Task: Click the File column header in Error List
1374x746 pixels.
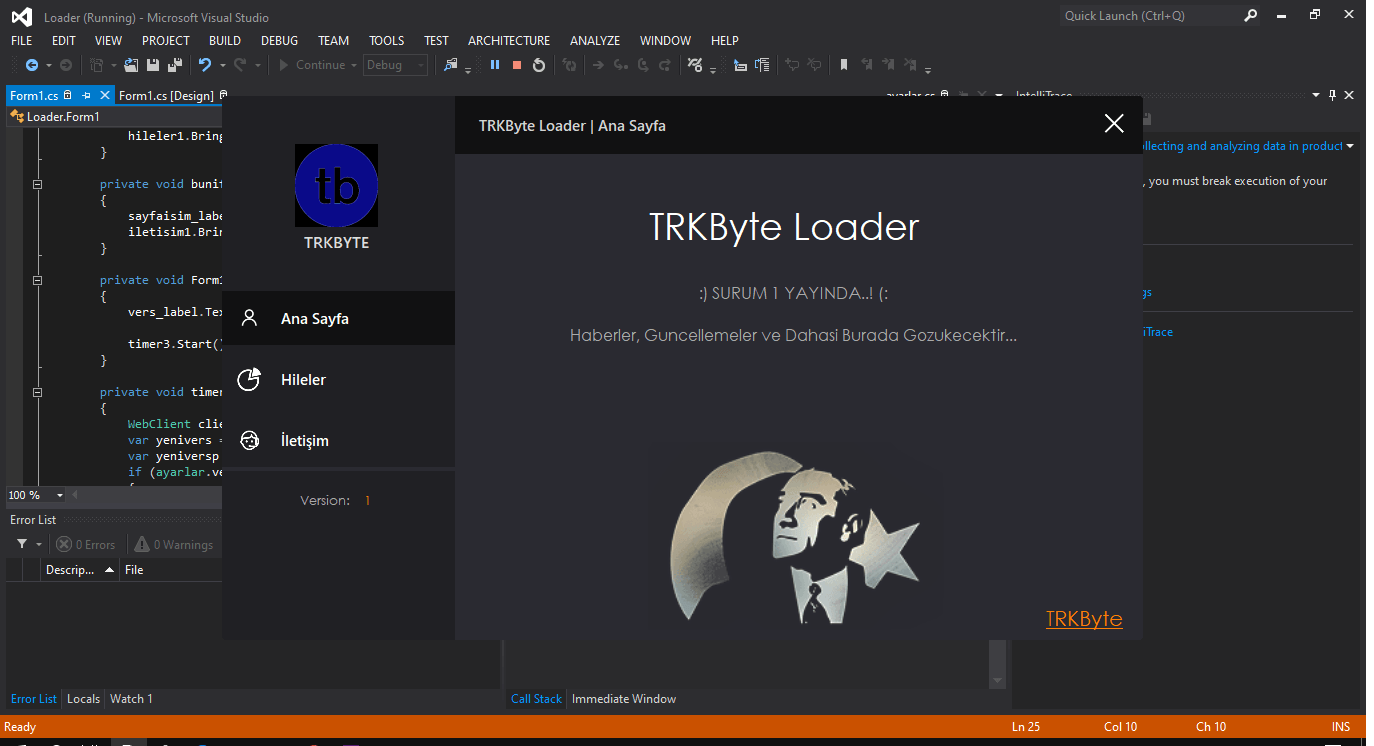Action: pyautogui.click(x=134, y=570)
